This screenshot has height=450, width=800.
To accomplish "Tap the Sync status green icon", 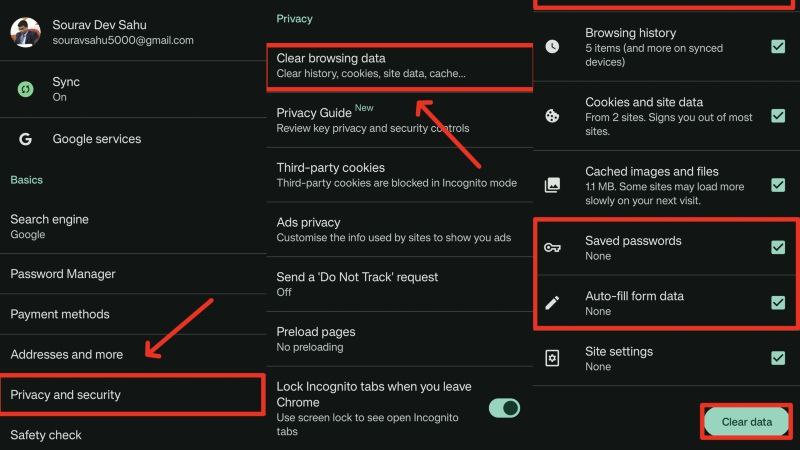I will (26, 89).
